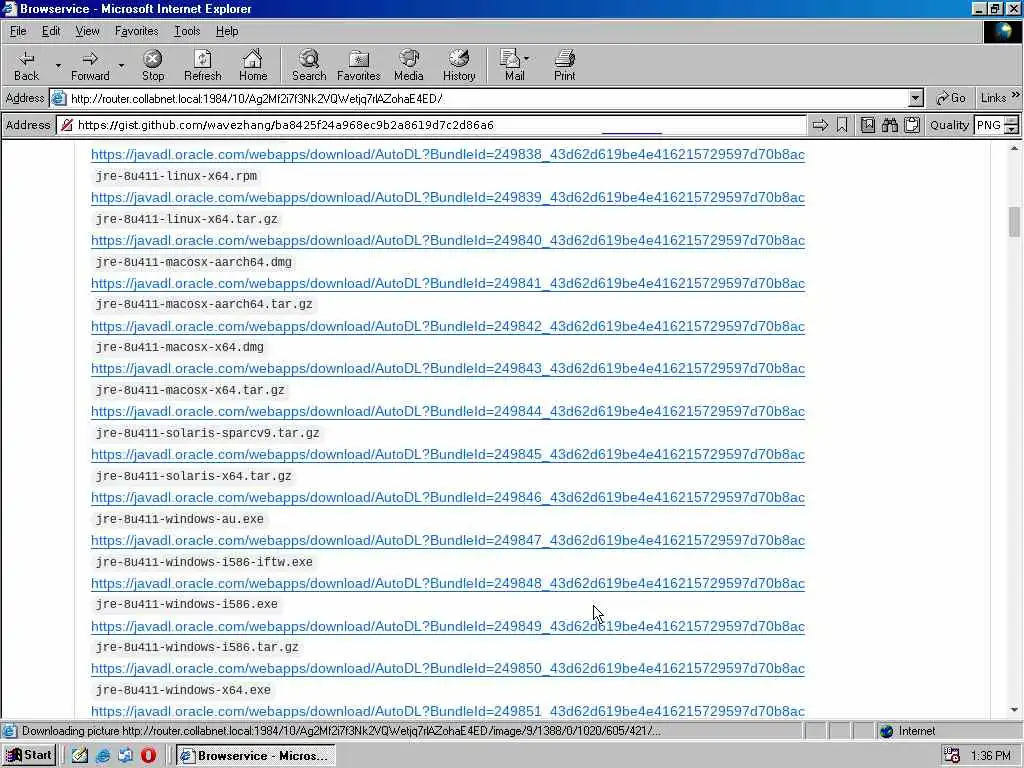The height and width of the screenshot is (768, 1024).
Task: Open the Favorites pane from the toolbar
Action: (x=359, y=65)
